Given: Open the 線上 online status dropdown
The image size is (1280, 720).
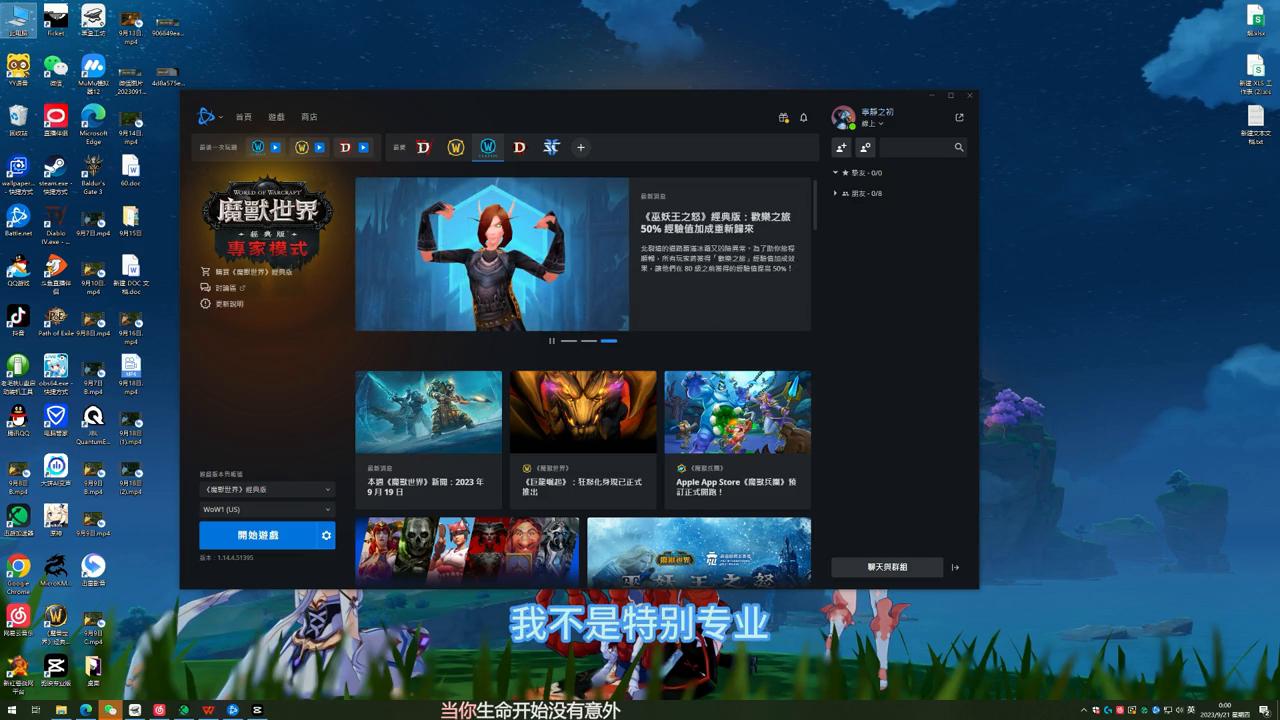Looking at the screenshot, I should (872, 124).
